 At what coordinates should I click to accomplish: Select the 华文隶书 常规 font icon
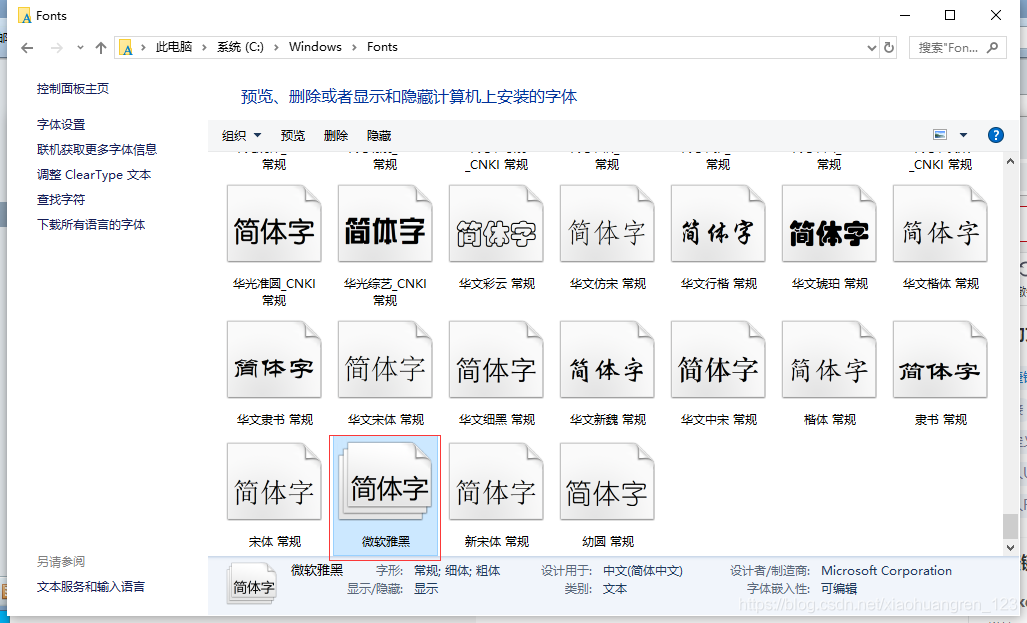pos(274,359)
